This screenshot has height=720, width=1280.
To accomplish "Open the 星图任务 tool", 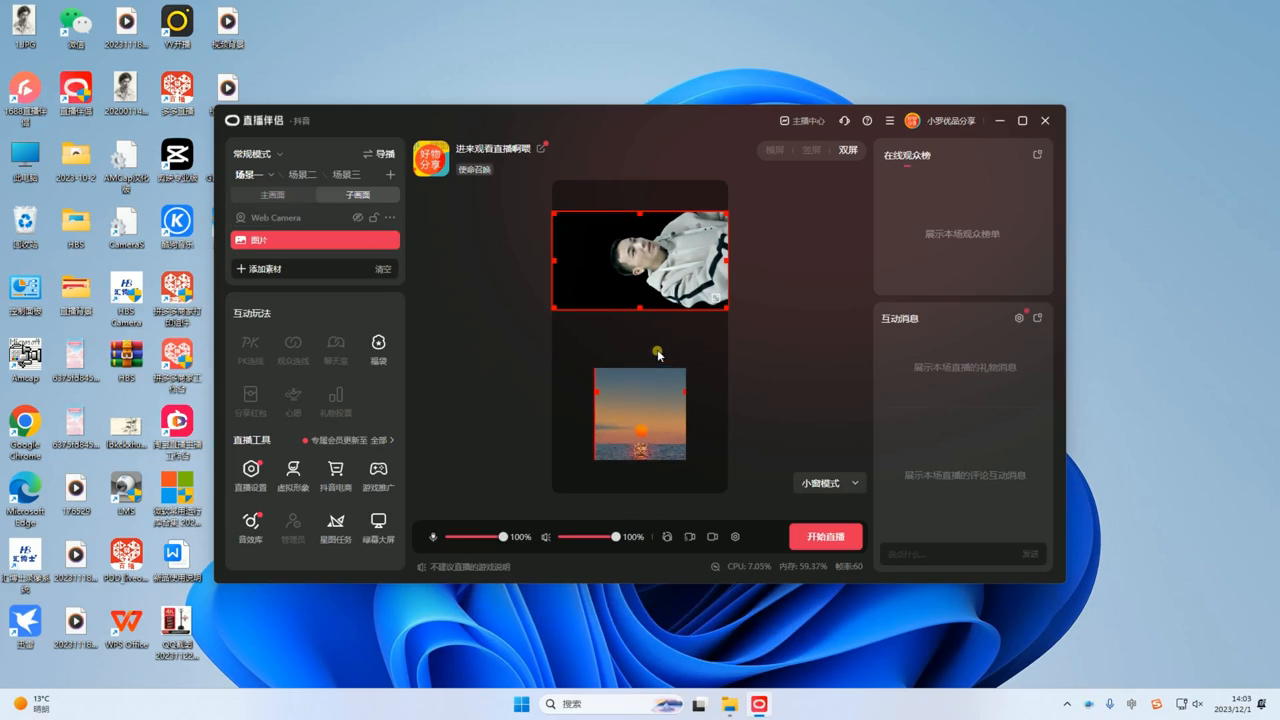I will pos(336,528).
